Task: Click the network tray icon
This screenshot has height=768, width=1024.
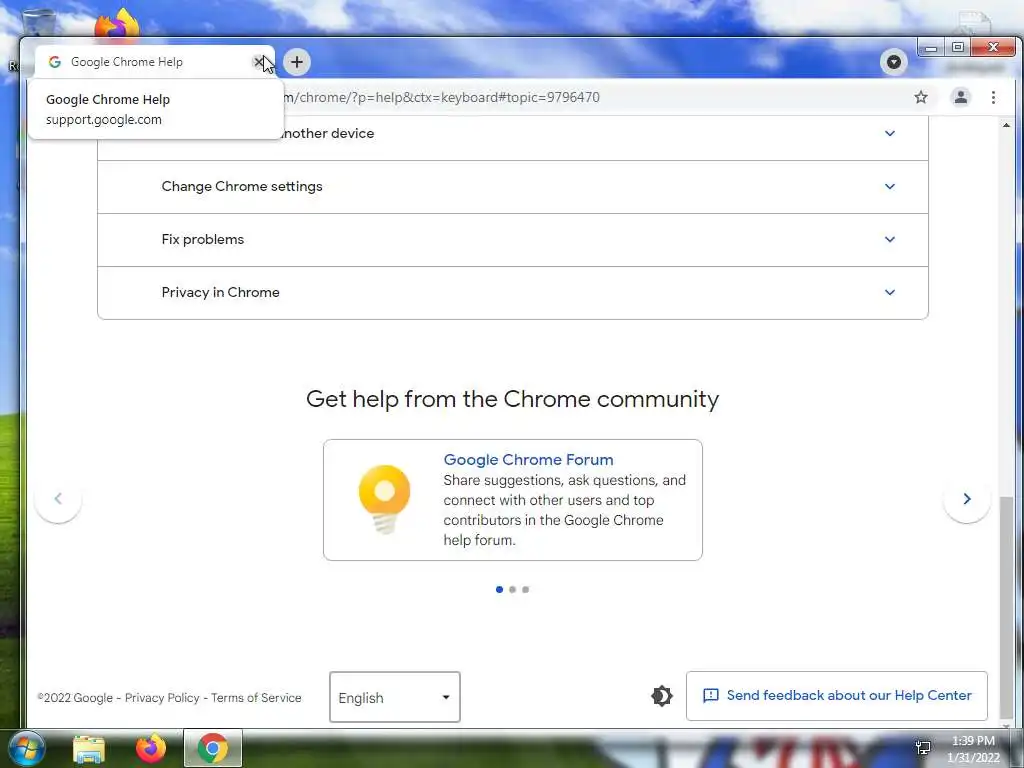Action: coord(923,748)
